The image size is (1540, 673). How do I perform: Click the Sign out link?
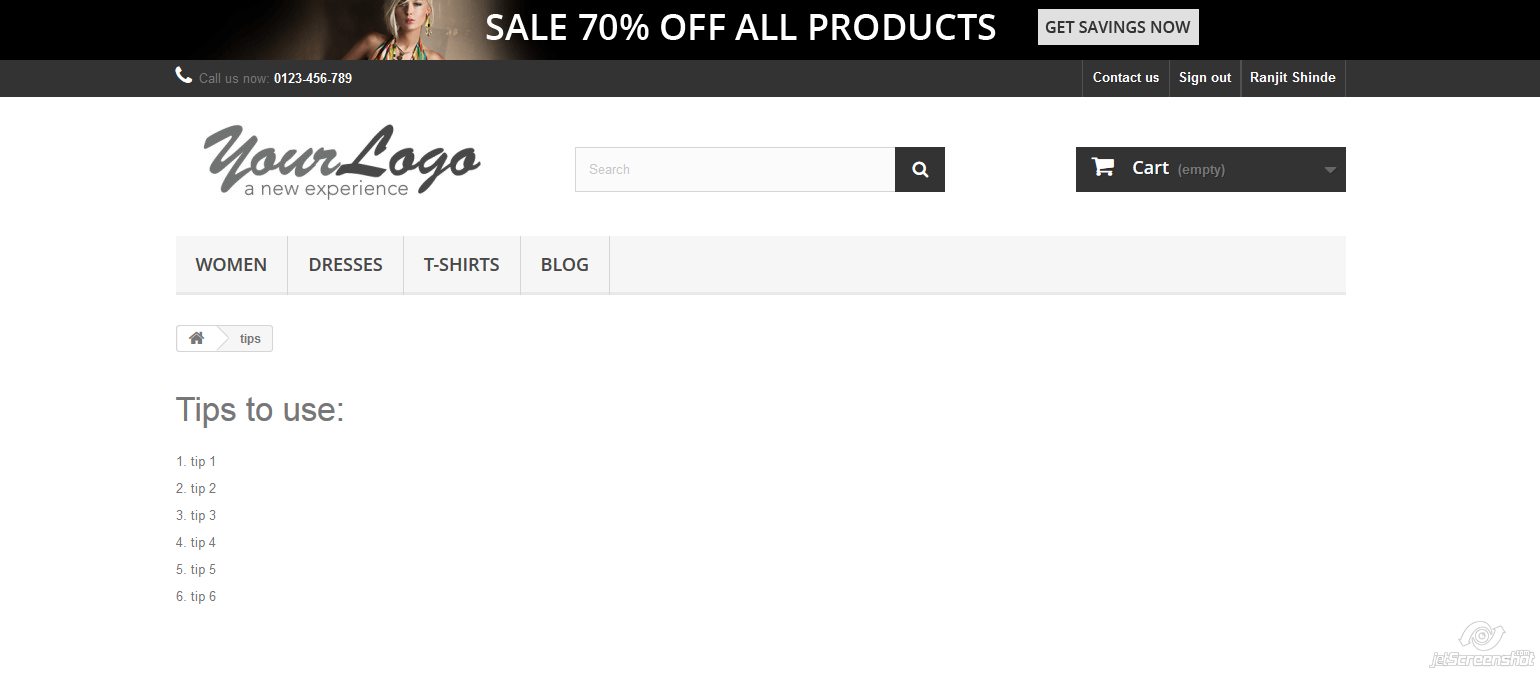(x=1205, y=78)
